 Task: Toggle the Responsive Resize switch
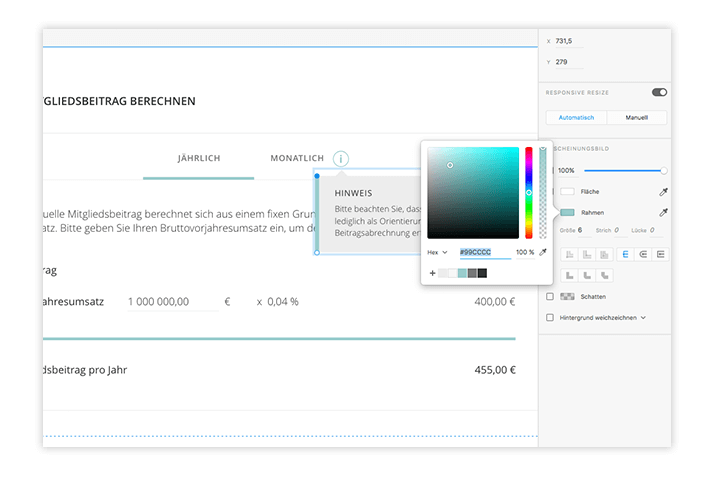click(659, 92)
